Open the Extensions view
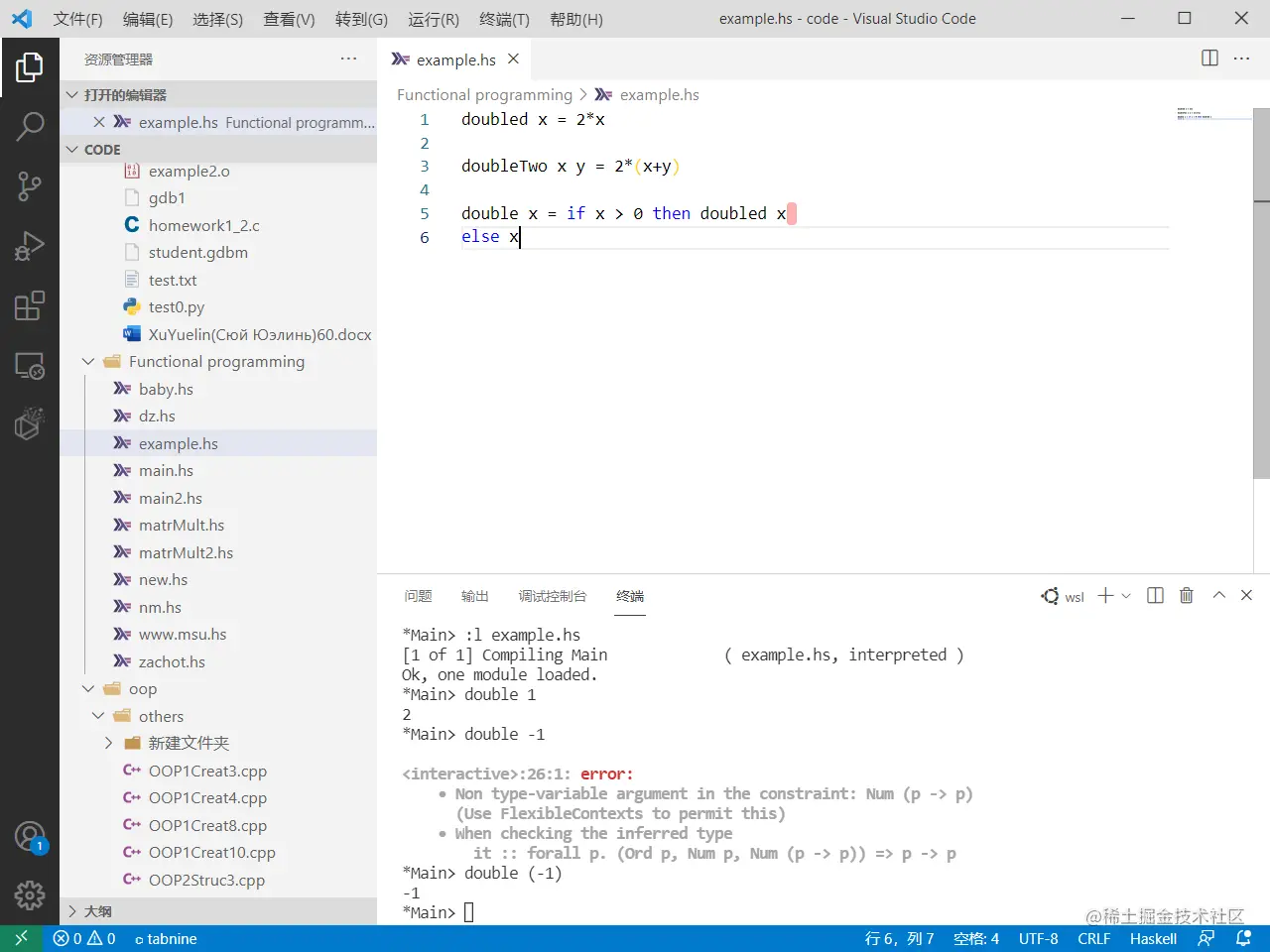The image size is (1270, 952). (x=30, y=305)
